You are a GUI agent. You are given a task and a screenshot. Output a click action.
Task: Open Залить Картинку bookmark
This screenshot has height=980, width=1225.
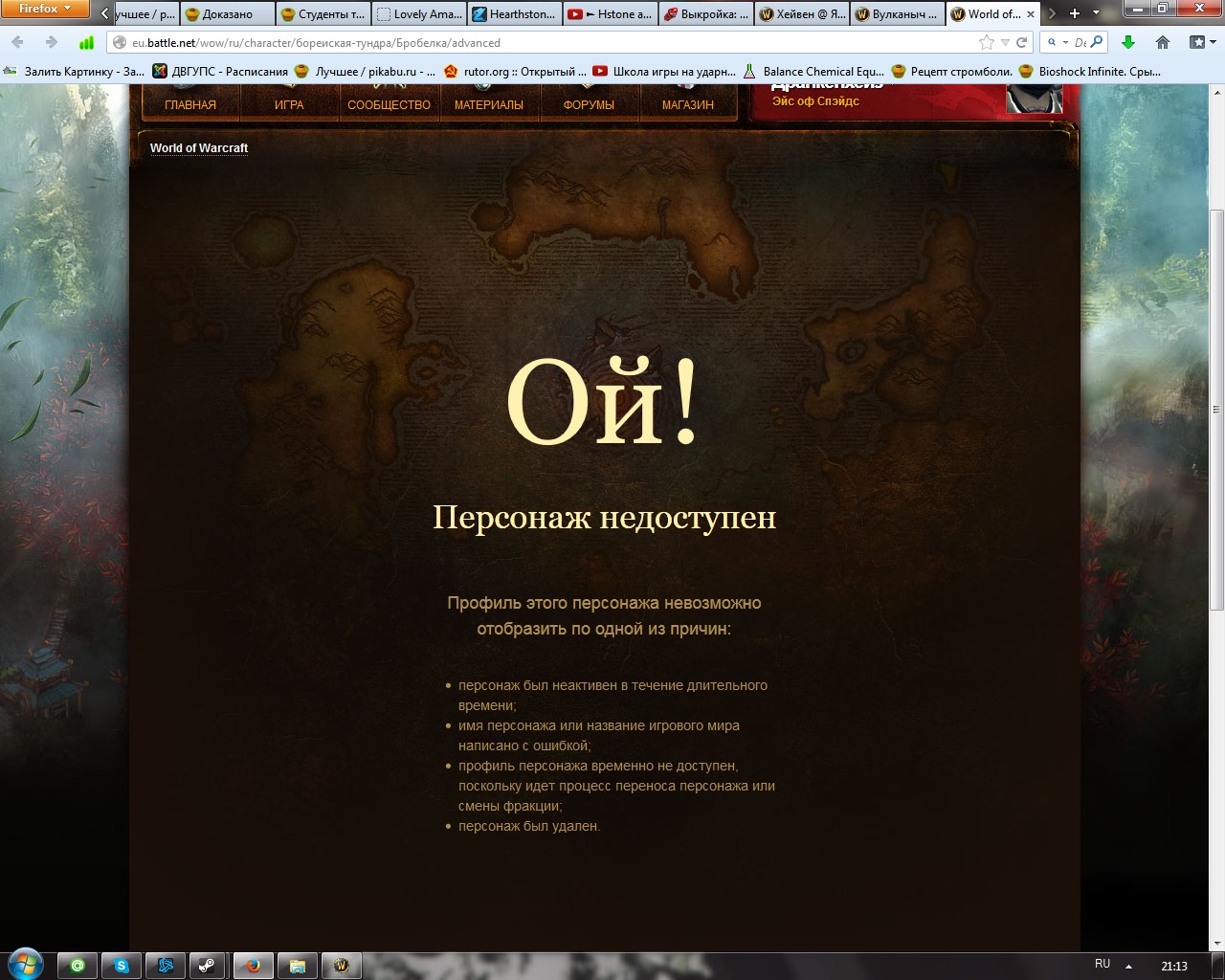pyautogui.click(x=74, y=71)
